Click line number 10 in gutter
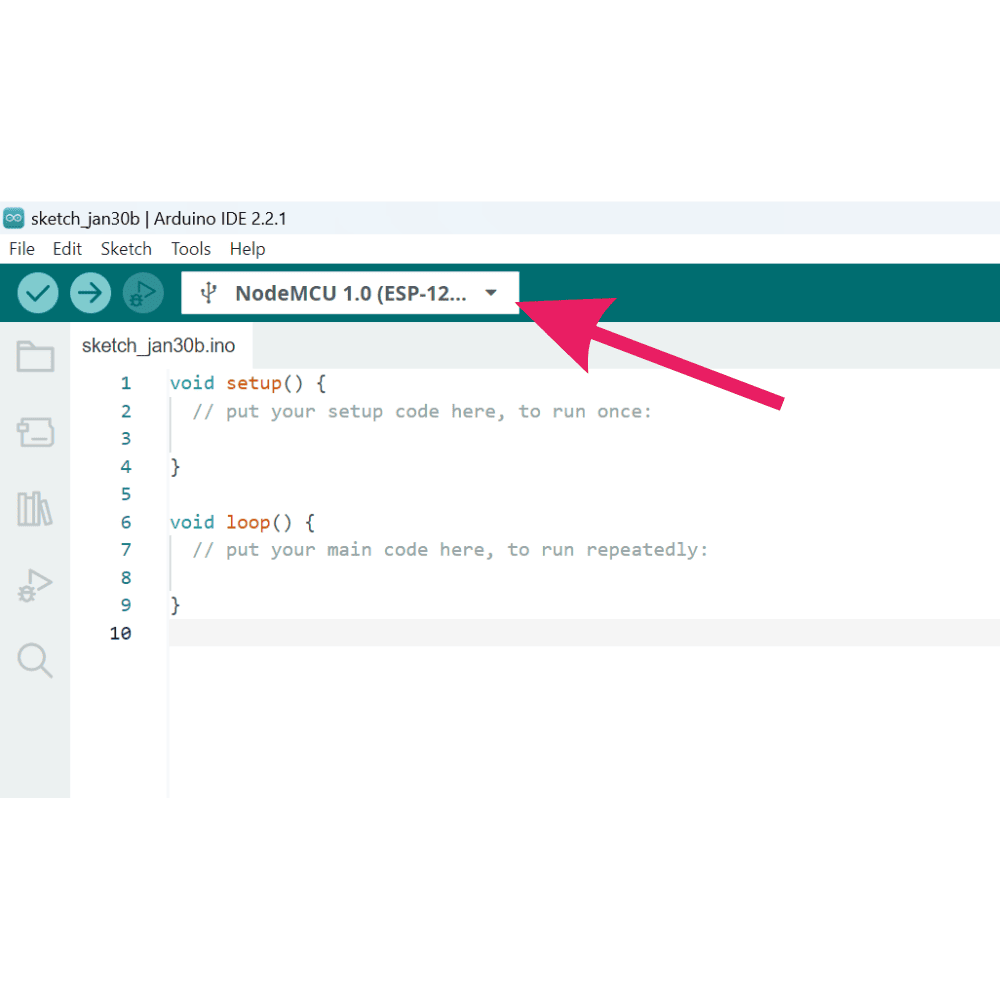Image resolution: width=1000 pixels, height=1000 pixels. click(120, 633)
